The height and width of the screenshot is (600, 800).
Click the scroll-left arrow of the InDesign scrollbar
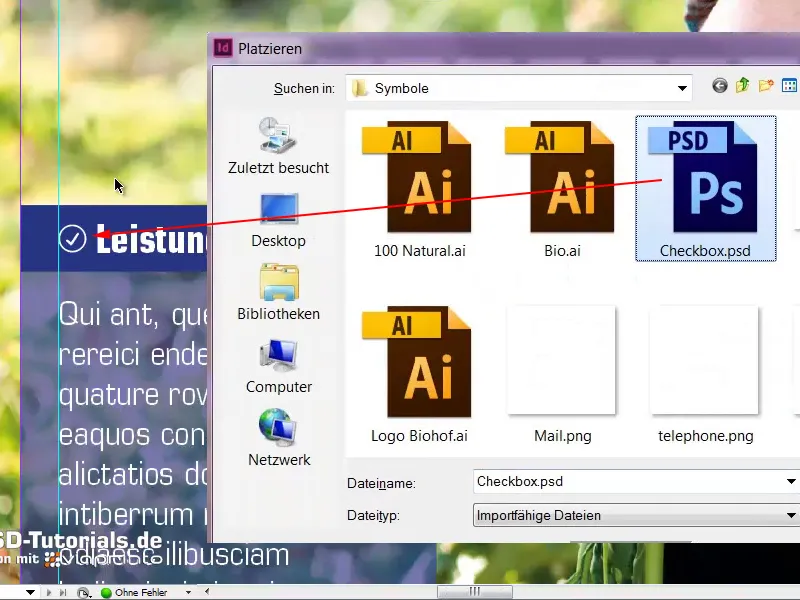pyautogui.click(x=207, y=592)
